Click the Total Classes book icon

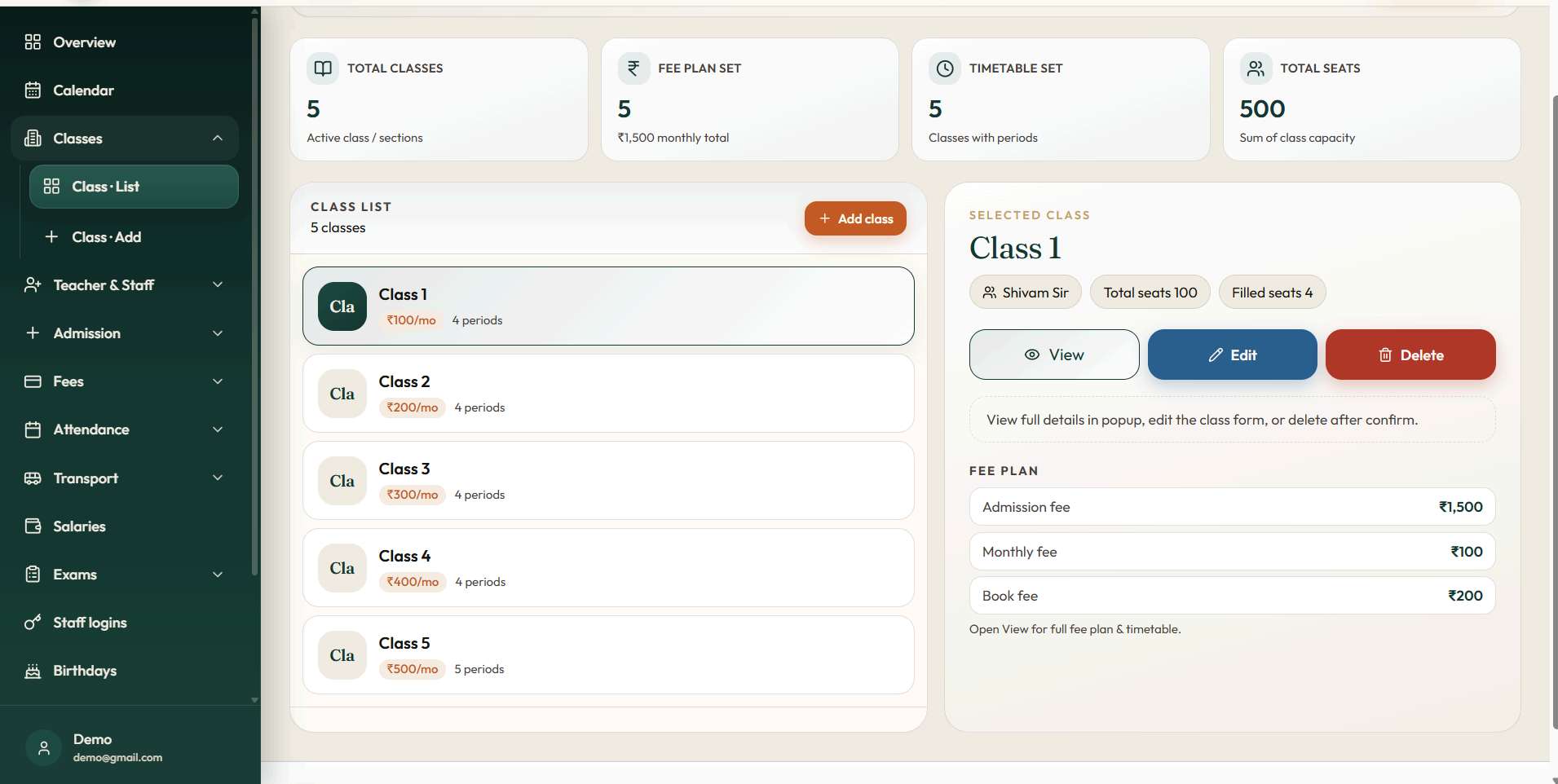pos(323,68)
